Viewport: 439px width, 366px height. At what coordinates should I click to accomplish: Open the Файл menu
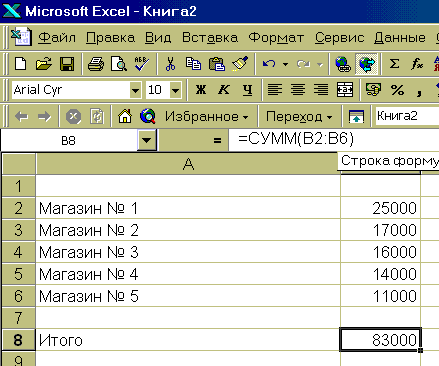(57, 38)
